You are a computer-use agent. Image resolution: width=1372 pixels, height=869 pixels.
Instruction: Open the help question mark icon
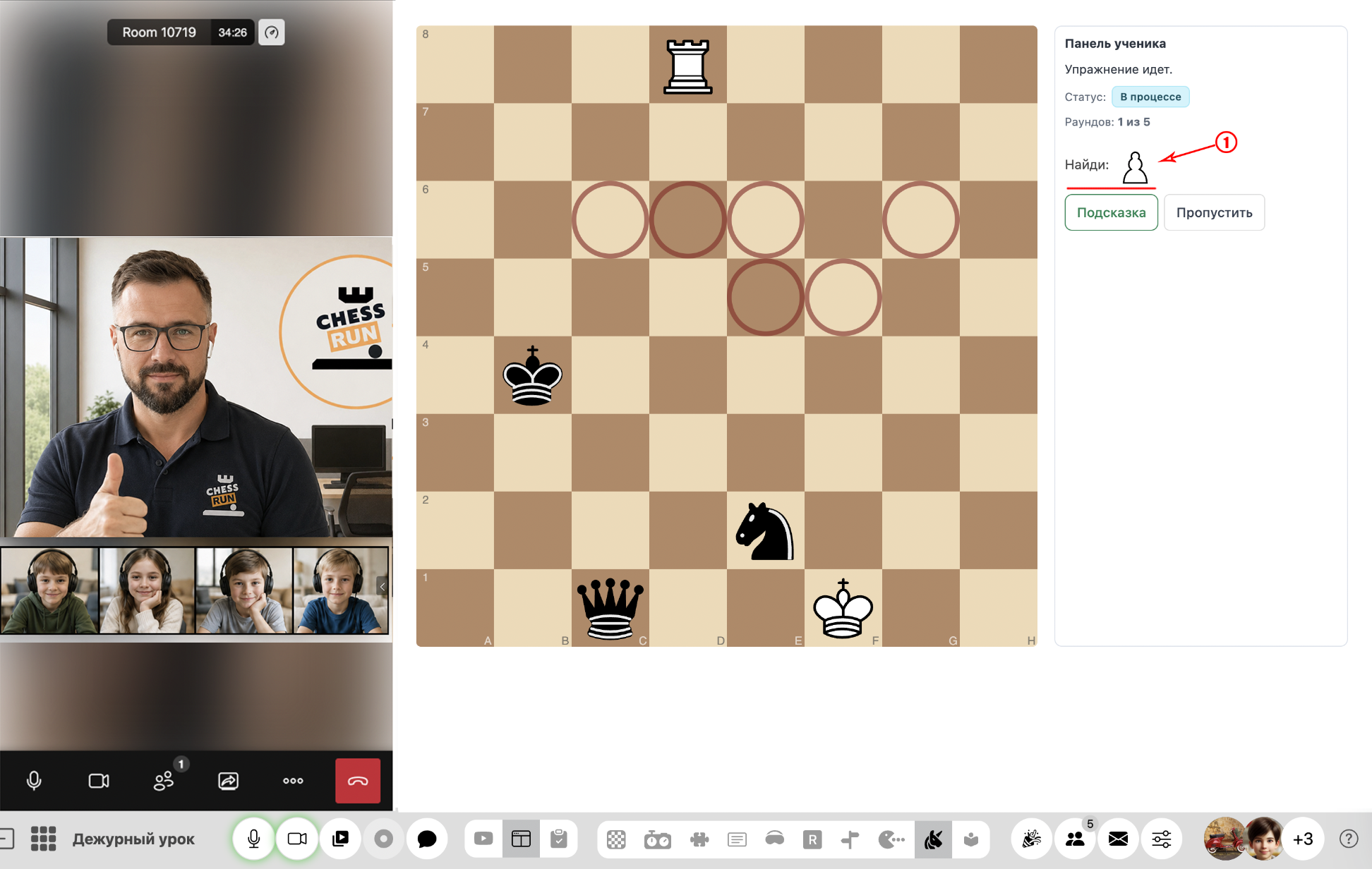1348,839
